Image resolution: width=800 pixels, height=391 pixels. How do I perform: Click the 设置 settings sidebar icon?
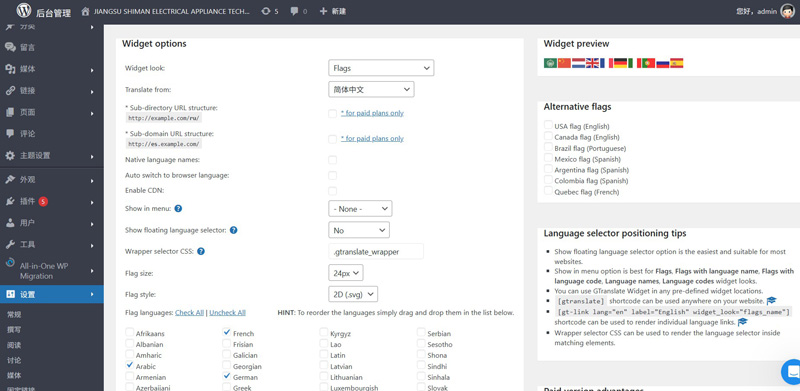pyautogui.click(x=10, y=294)
